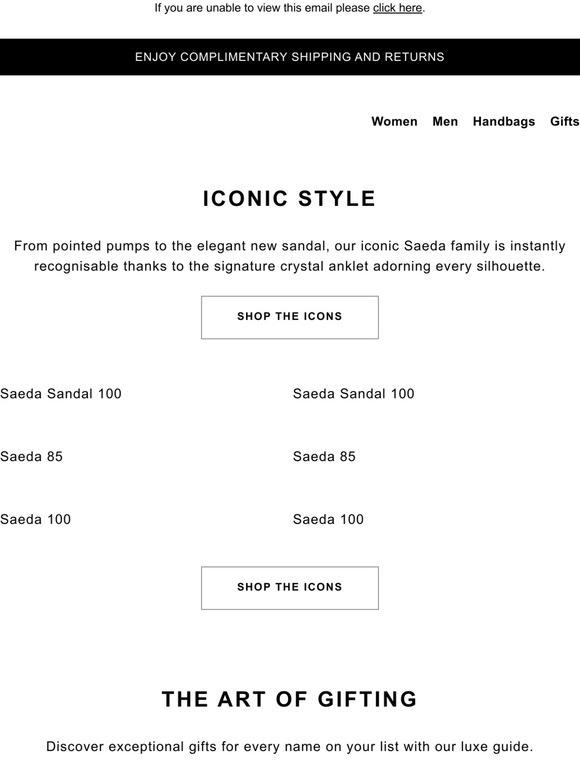The image size is (580, 774).
Task: Open the Gifts navigation link
Action: (564, 121)
